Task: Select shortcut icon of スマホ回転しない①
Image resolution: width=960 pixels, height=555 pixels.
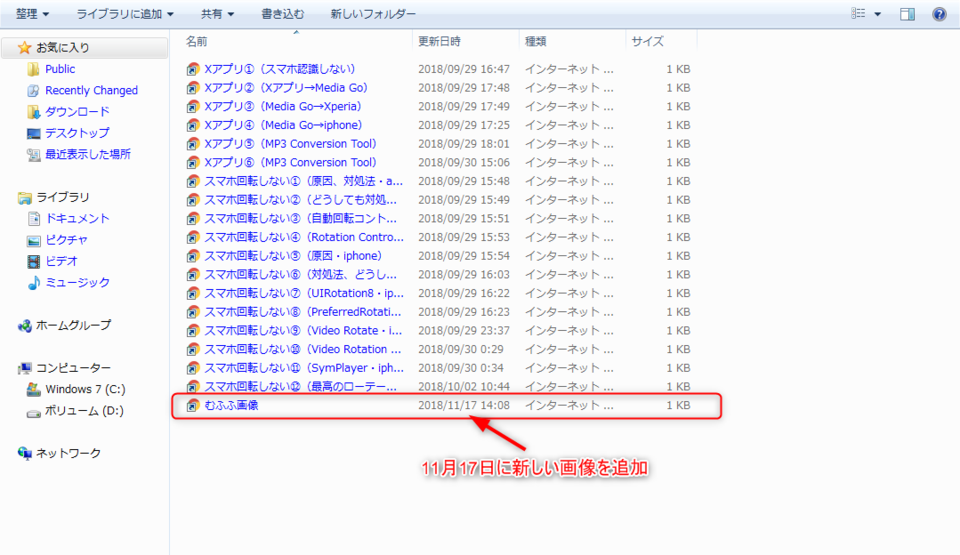Action: (x=193, y=181)
